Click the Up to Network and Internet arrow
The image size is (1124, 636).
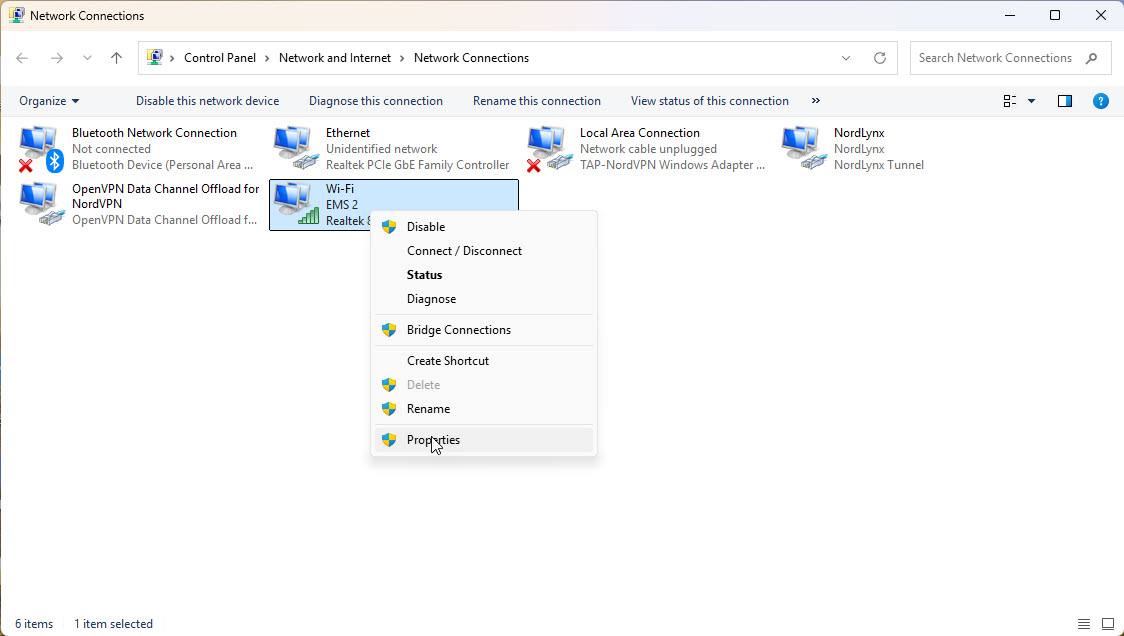pyautogui.click(x=117, y=58)
